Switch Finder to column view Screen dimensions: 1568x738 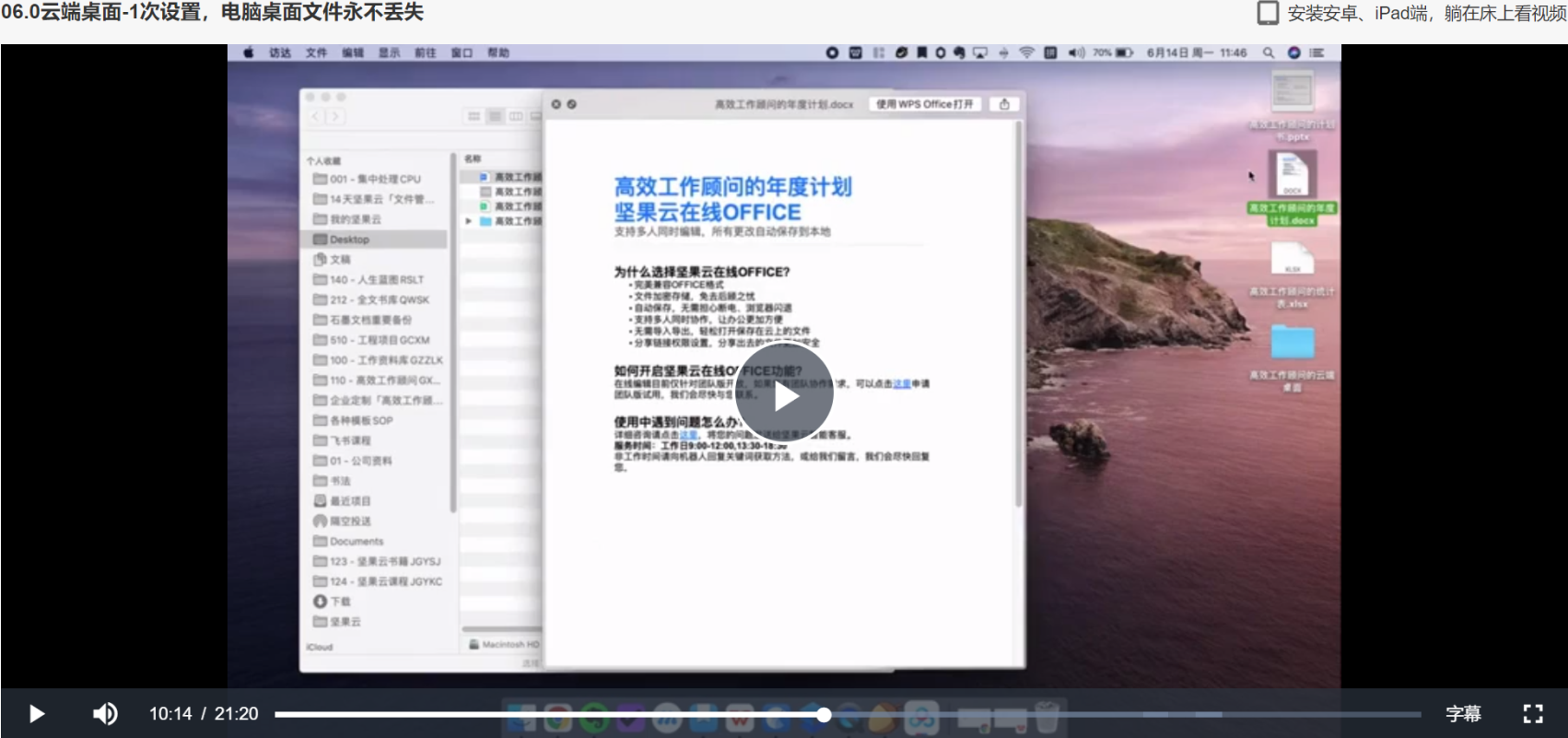pos(516,116)
